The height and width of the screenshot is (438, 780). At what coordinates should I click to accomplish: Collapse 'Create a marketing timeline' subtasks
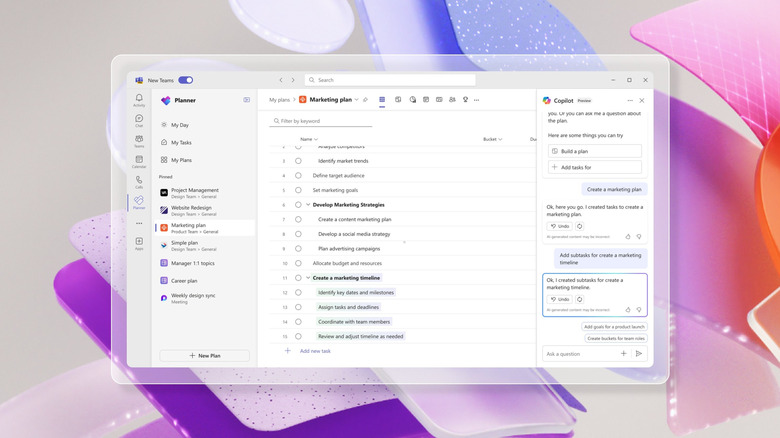[308, 278]
